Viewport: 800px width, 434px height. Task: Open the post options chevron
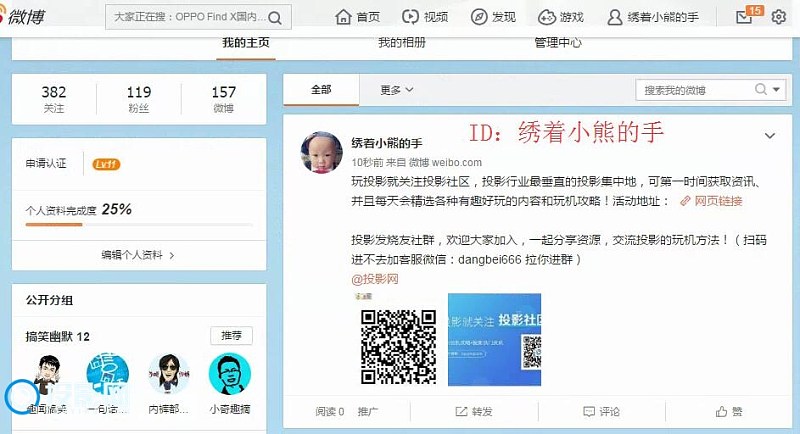tap(770, 136)
